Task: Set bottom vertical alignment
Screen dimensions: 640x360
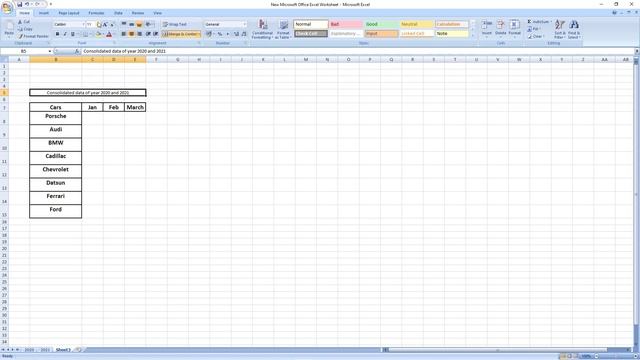Action: (139, 24)
